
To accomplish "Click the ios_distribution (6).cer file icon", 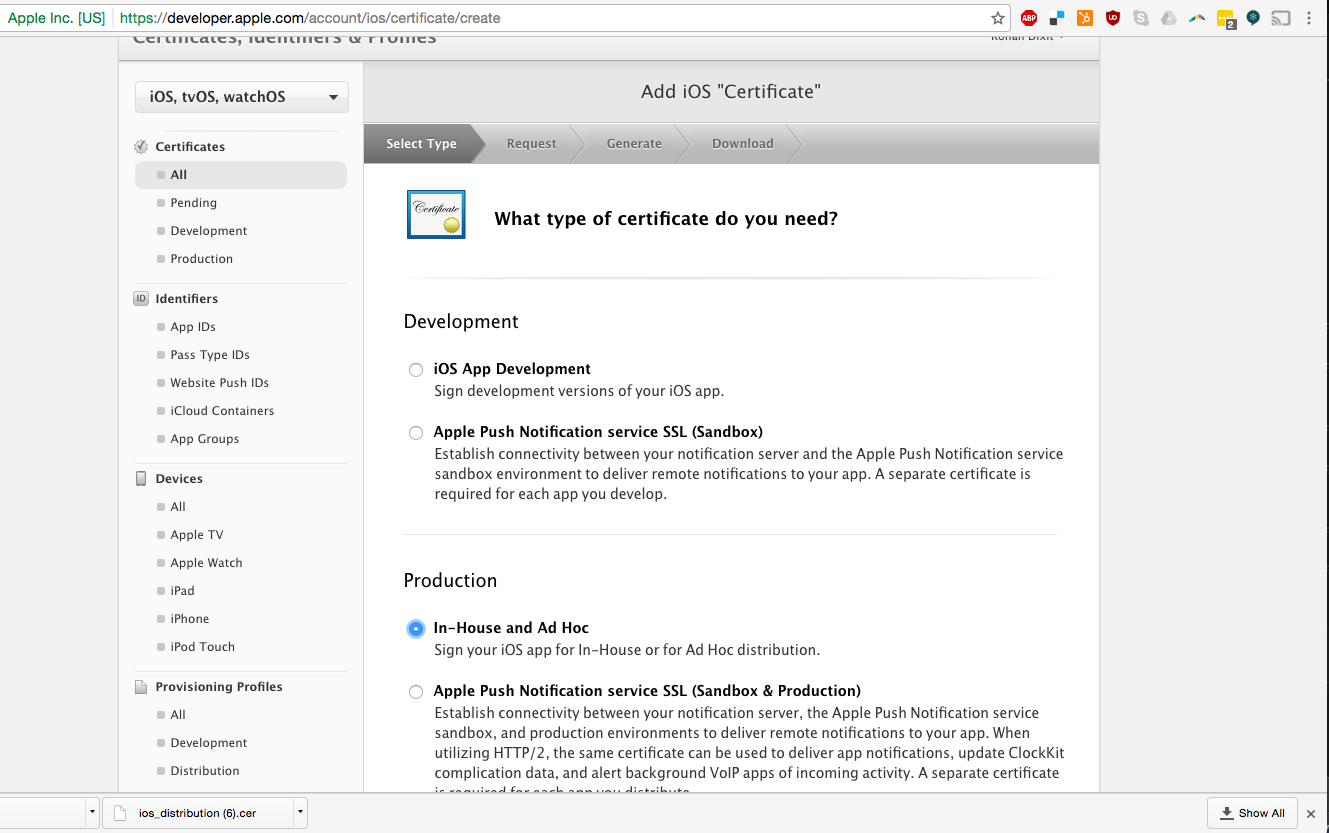I will 120,813.
